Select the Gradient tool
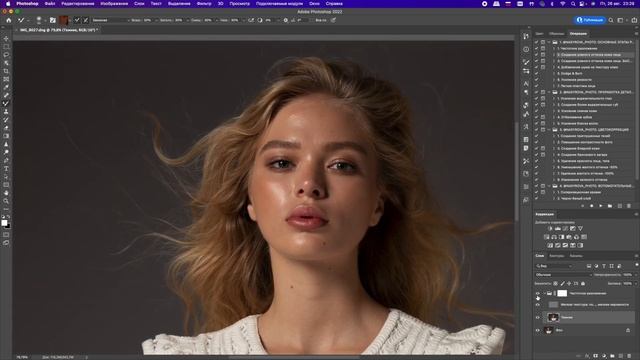The height and width of the screenshot is (360, 640). point(6,136)
